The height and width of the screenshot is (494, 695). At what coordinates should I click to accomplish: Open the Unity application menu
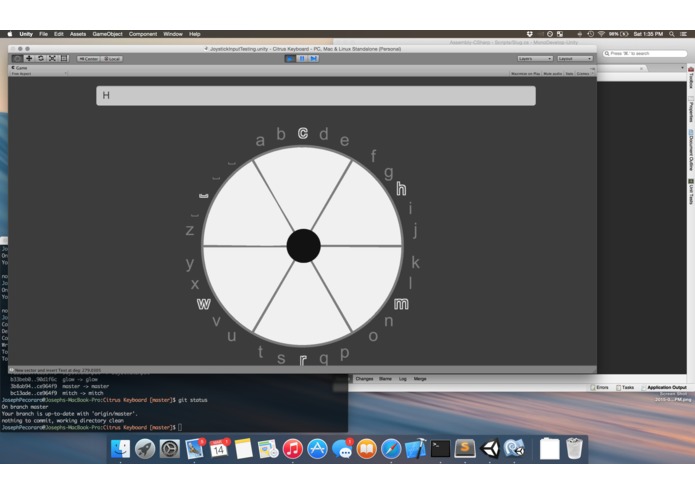(26, 34)
